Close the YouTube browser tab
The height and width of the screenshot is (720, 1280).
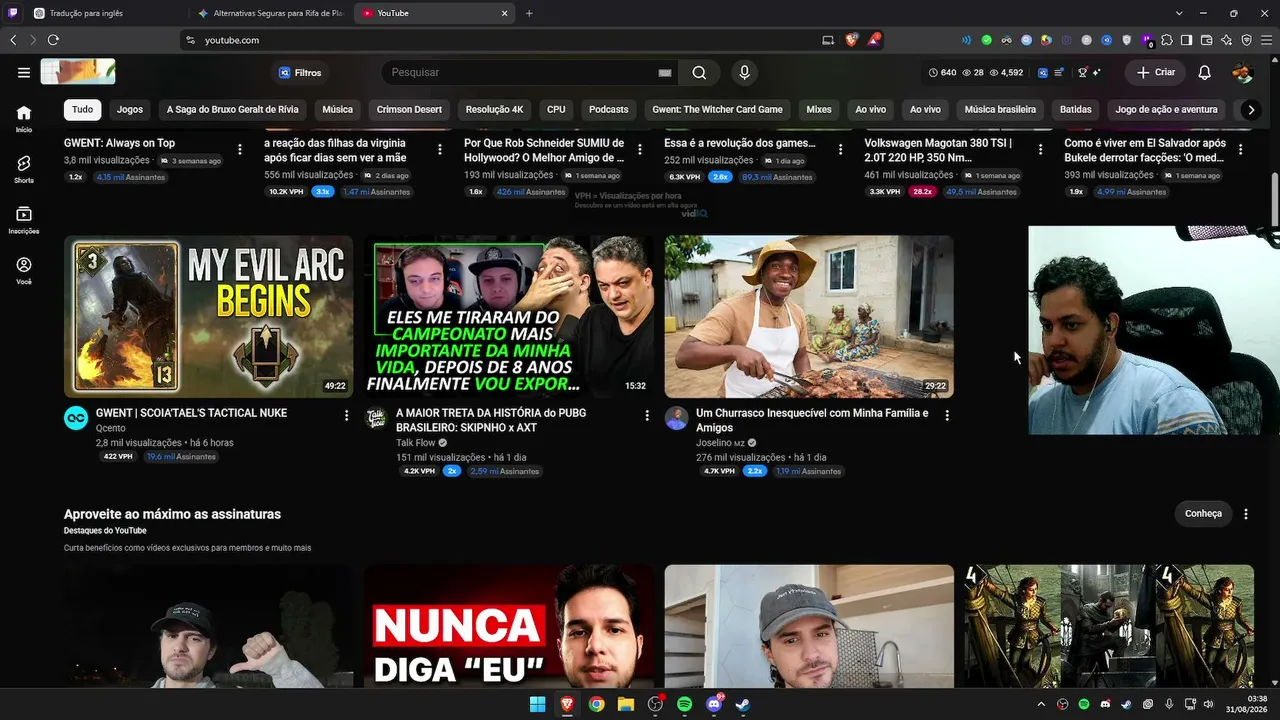[505, 13]
